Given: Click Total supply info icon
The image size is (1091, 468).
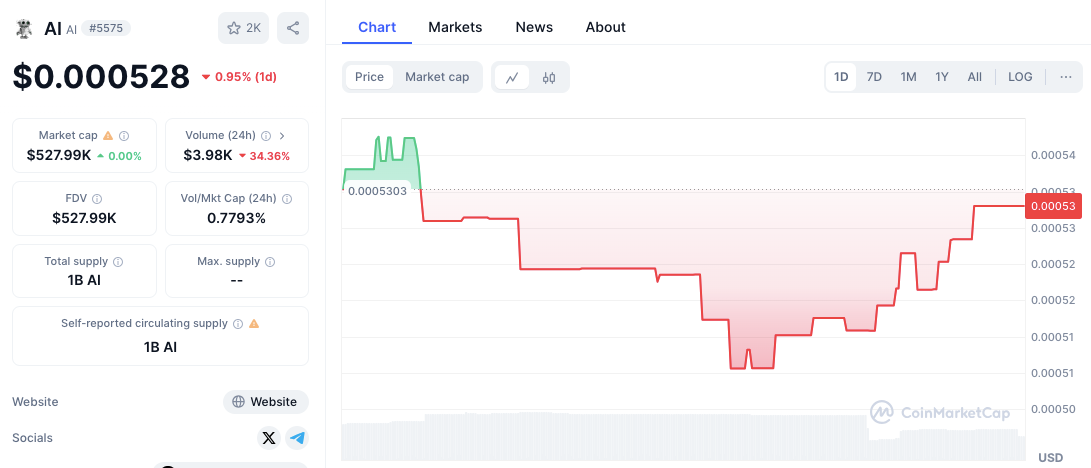Looking at the screenshot, I should 118,261.
